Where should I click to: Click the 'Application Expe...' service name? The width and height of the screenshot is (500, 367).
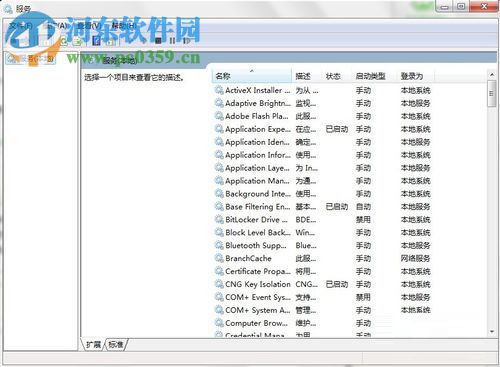(x=258, y=129)
